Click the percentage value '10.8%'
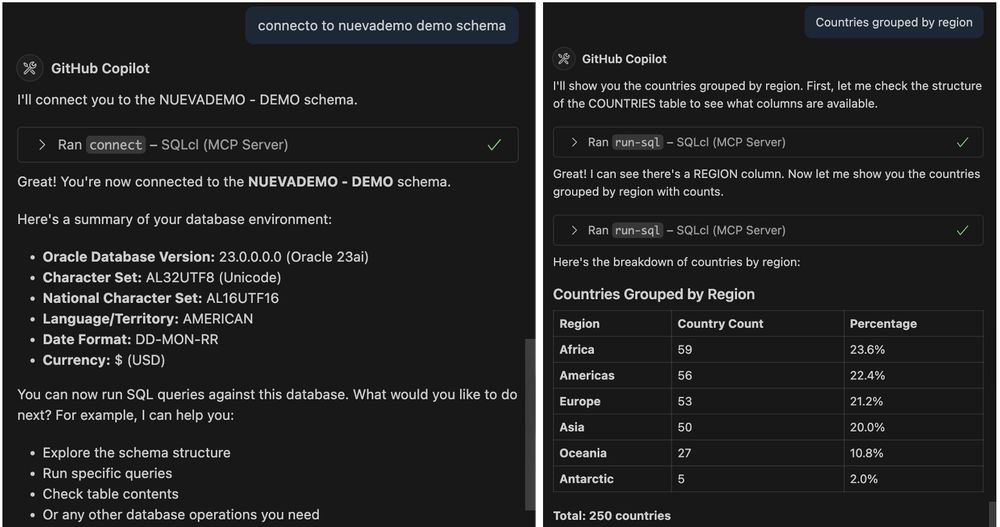 click(866, 453)
